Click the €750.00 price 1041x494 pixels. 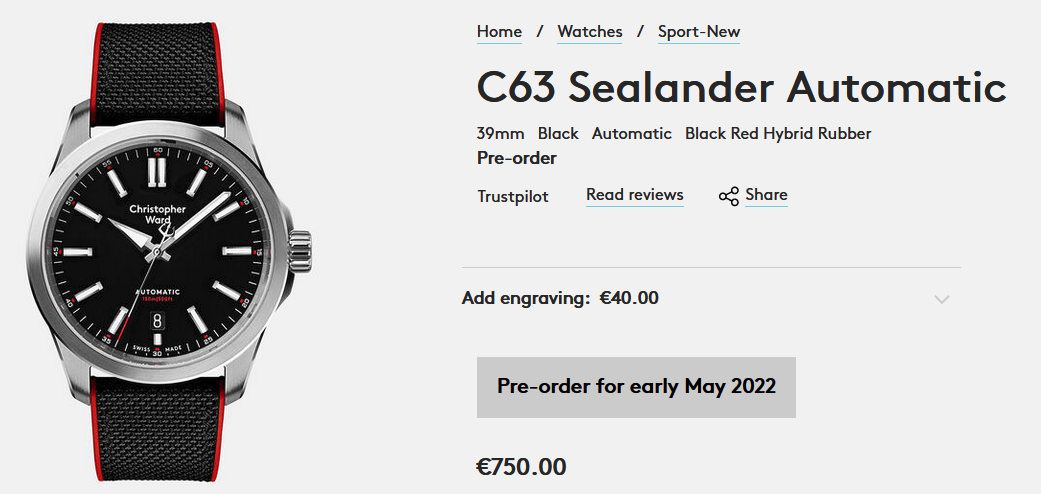click(521, 467)
